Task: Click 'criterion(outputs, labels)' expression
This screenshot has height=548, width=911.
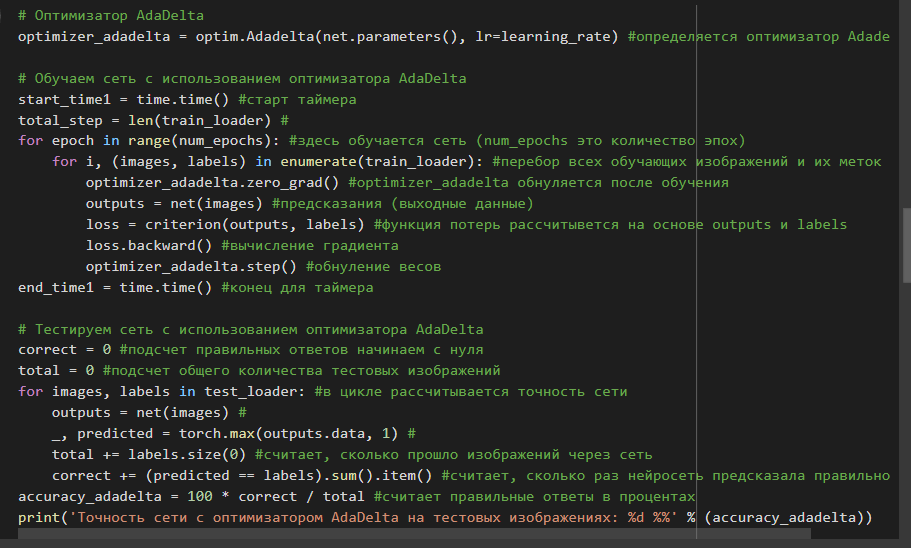Action: [254, 224]
